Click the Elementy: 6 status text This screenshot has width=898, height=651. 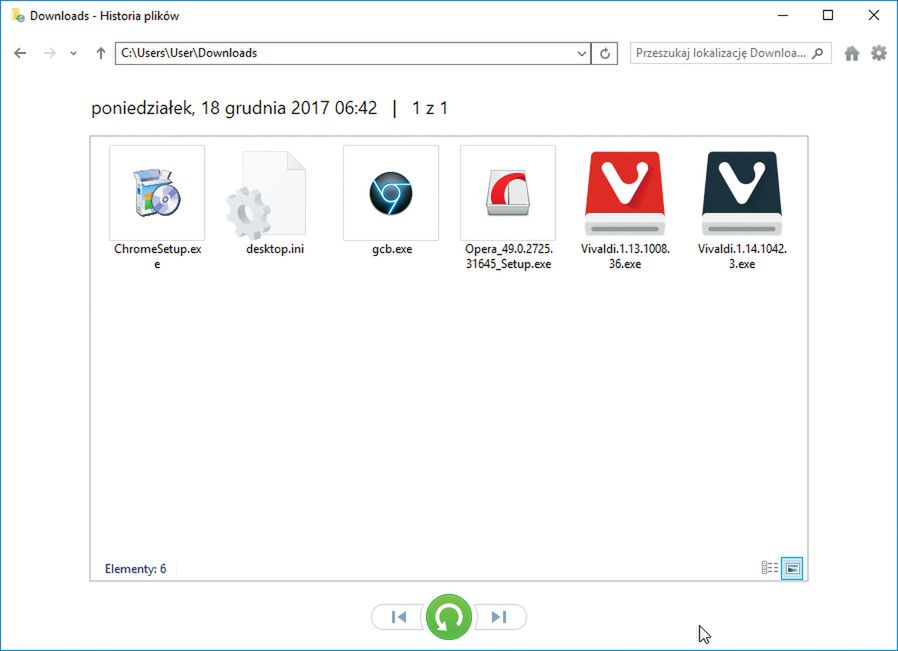[x=135, y=569]
